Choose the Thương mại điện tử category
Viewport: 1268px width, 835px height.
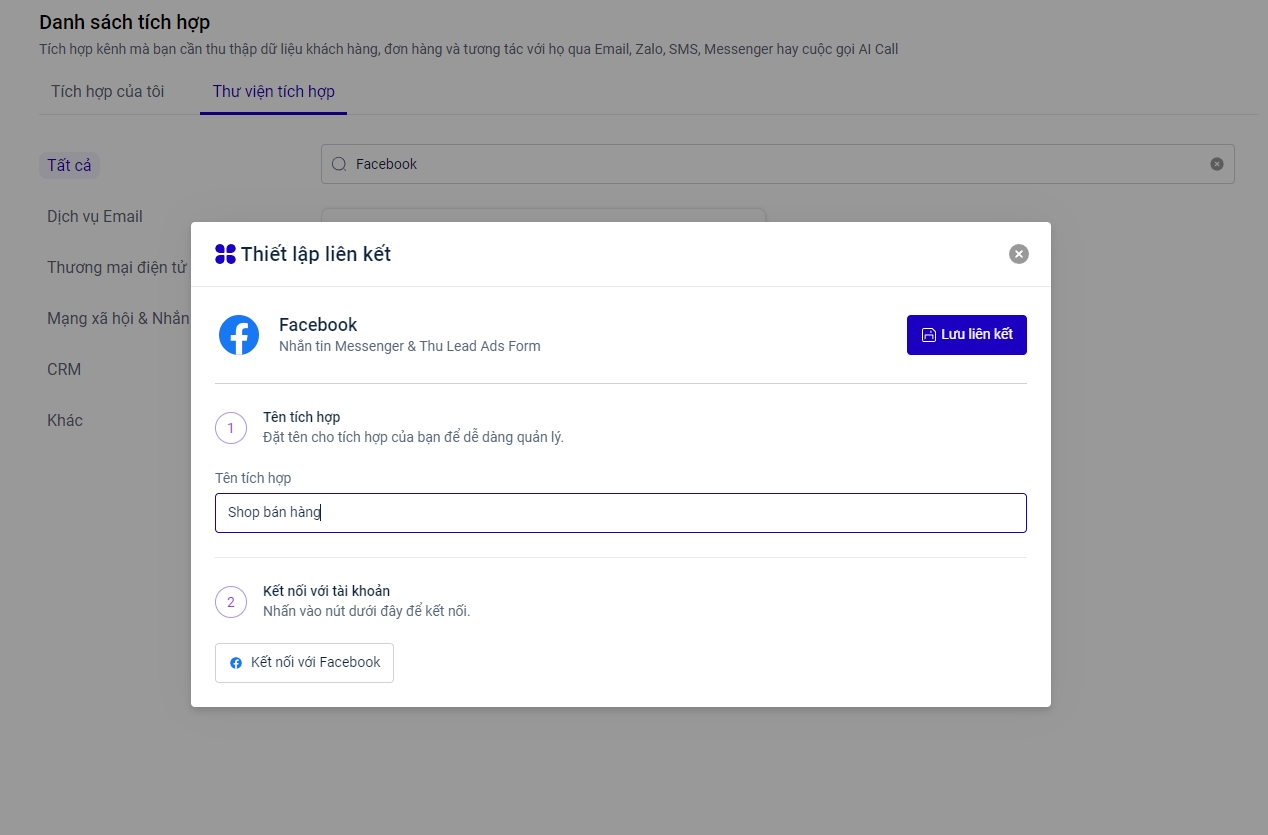[116, 267]
